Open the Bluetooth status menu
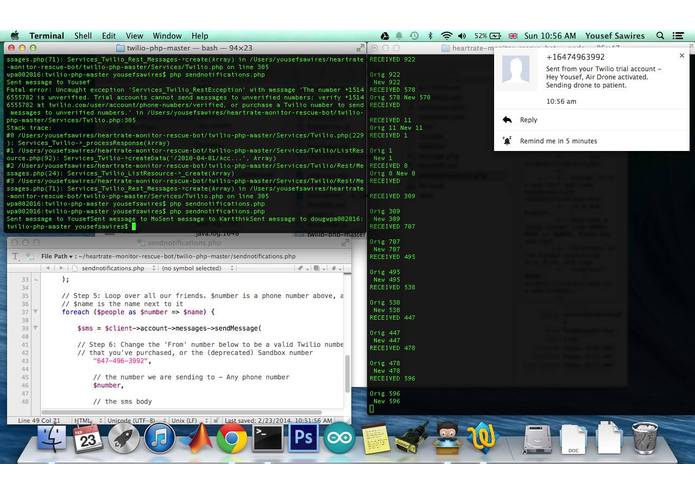The image size is (695, 494). click(430, 36)
